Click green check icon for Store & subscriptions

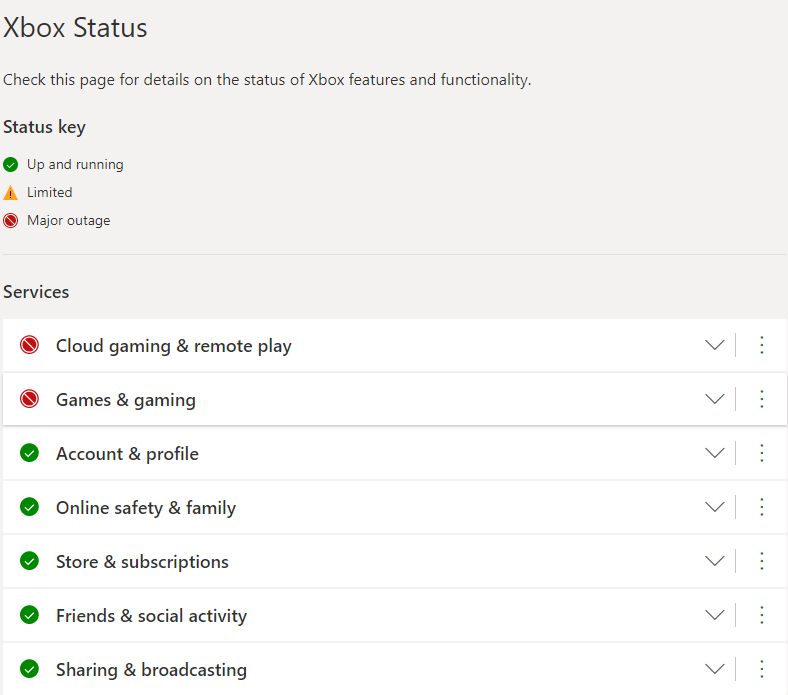(29, 561)
